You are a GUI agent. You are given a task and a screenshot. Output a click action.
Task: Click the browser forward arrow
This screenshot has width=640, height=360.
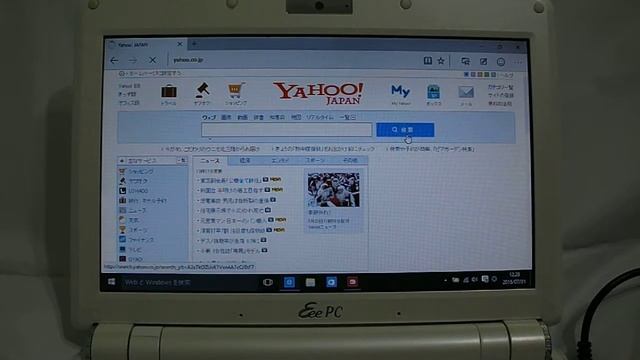[x=133, y=60]
